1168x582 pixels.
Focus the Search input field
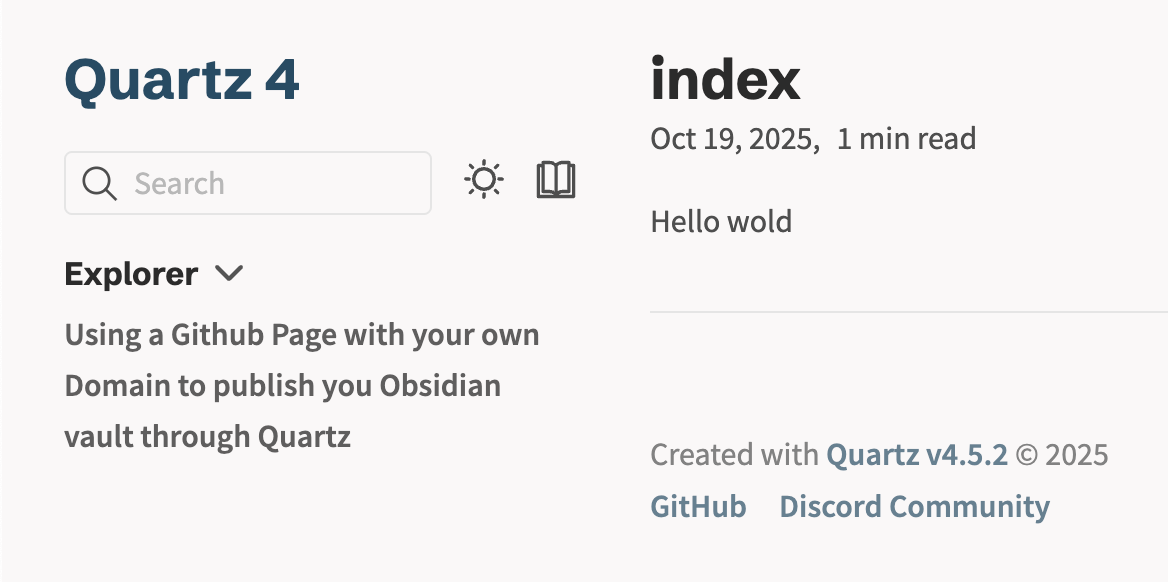click(x=270, y=183)
